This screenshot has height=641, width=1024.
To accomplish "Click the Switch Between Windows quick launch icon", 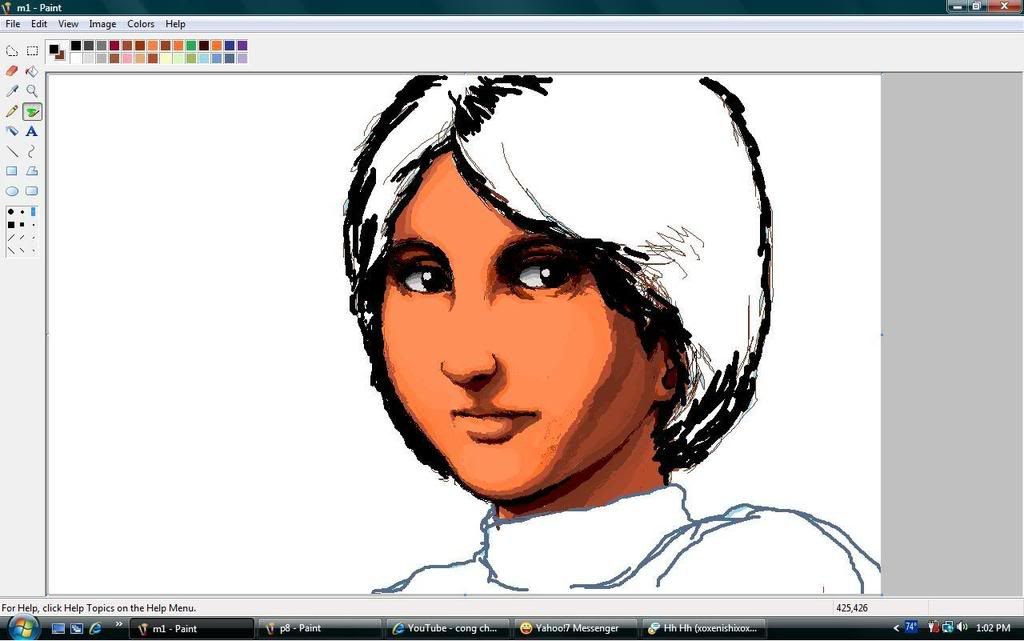I will click(x=76, y=629).
